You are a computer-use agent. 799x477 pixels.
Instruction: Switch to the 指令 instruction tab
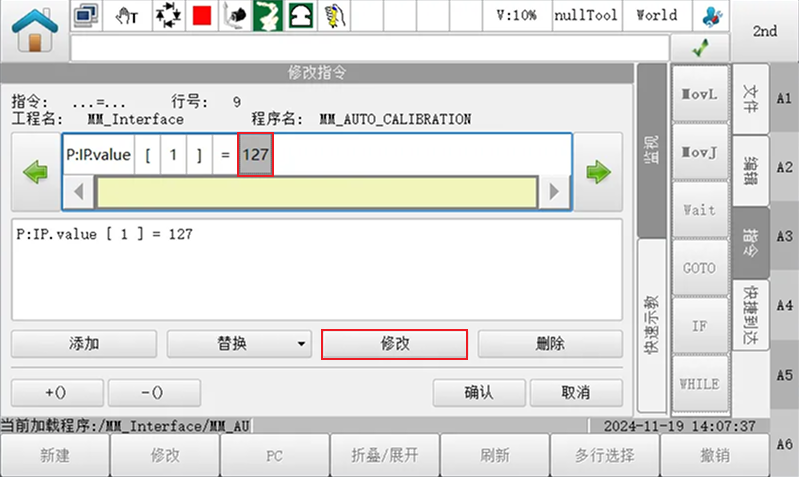click(x=751, y=243)
